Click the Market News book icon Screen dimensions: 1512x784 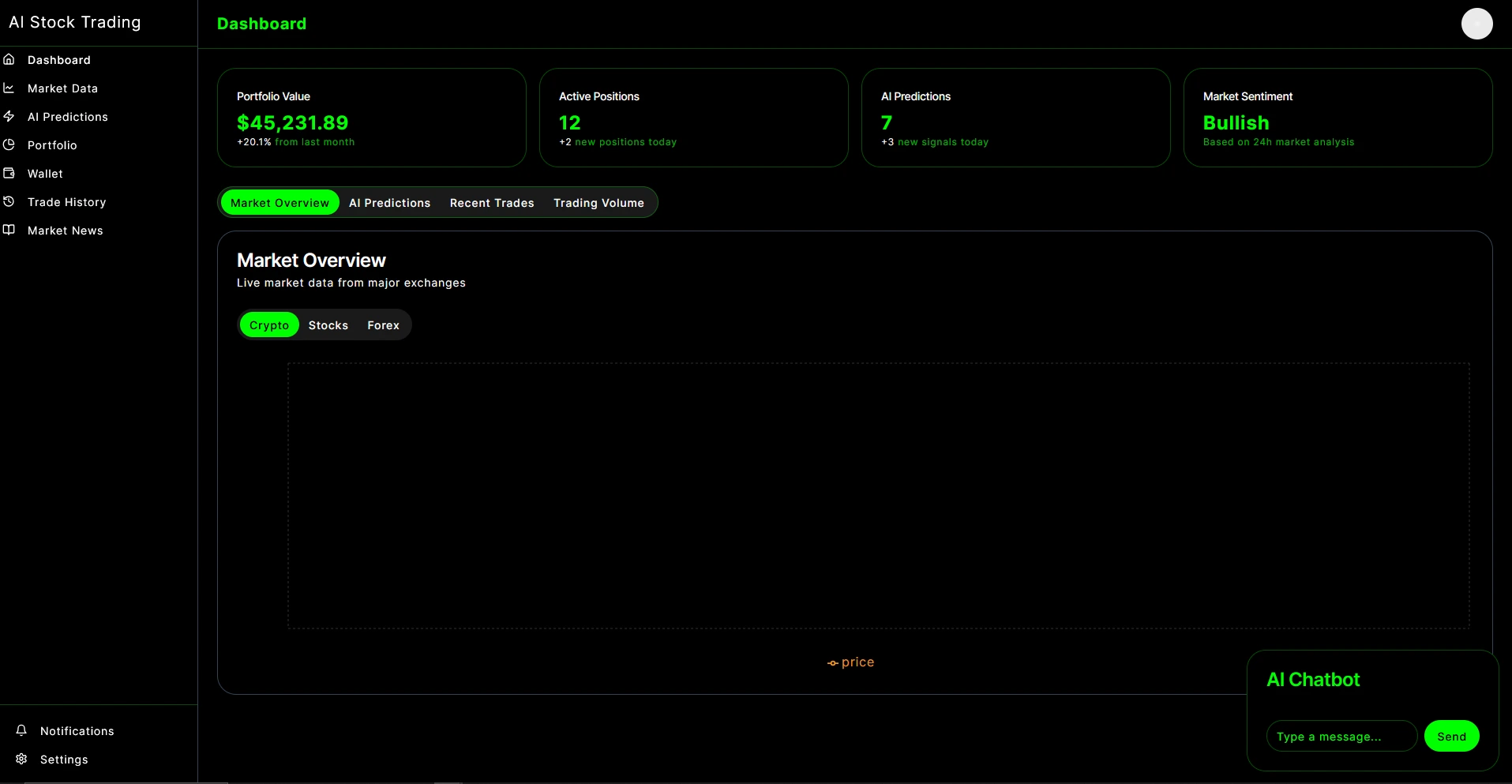[9, 231]
